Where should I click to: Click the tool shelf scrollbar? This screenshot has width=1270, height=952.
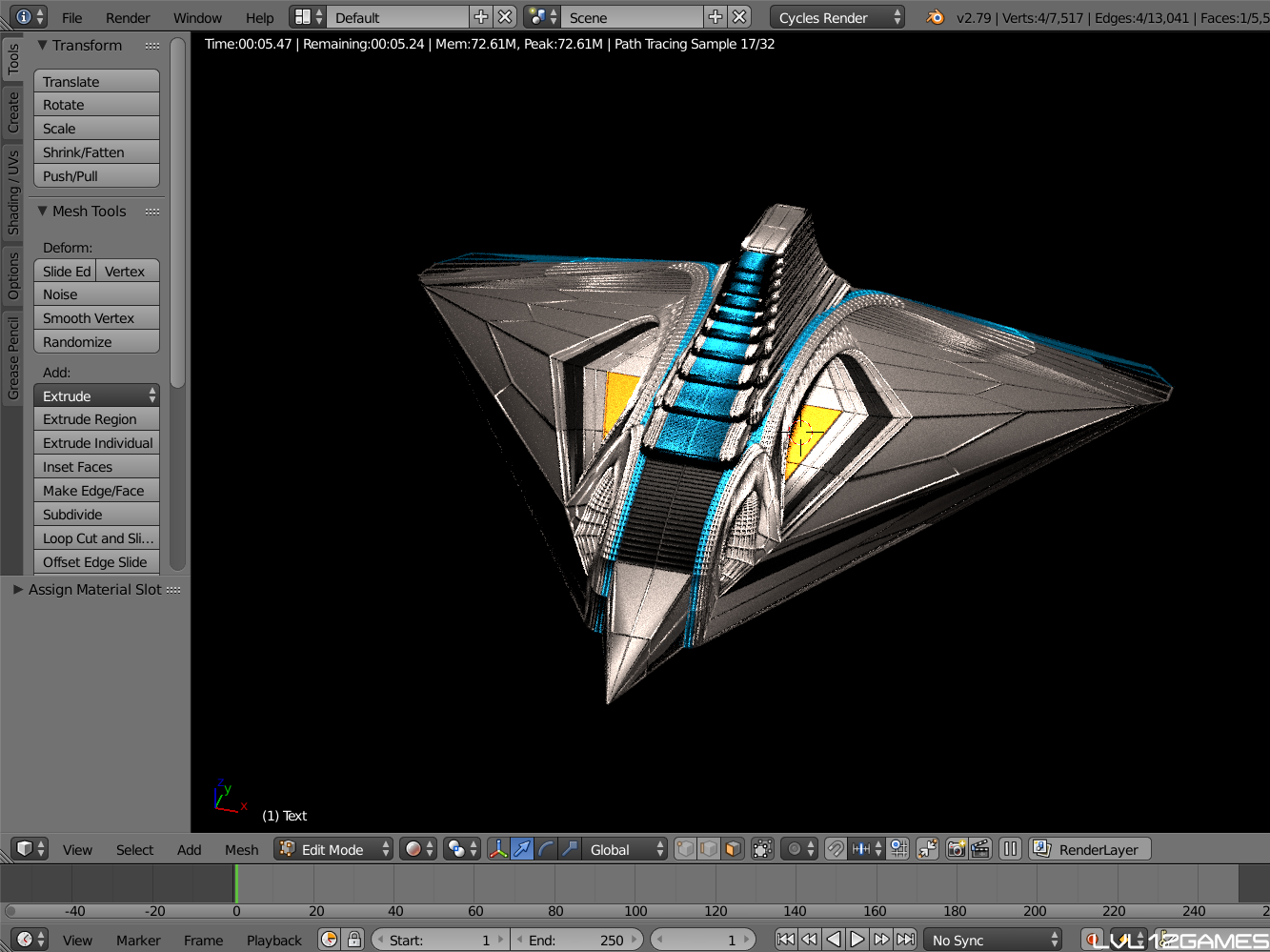pos(177,212)
